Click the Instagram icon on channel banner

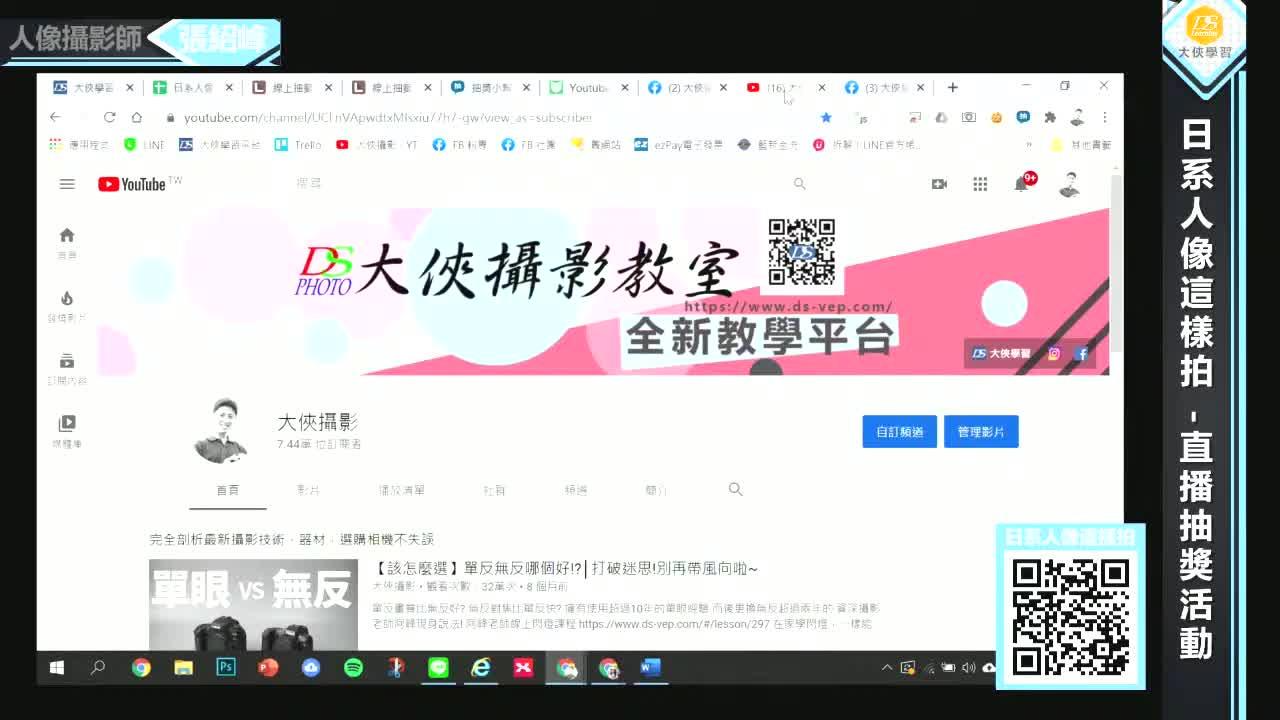click(x=1054, y=353)
